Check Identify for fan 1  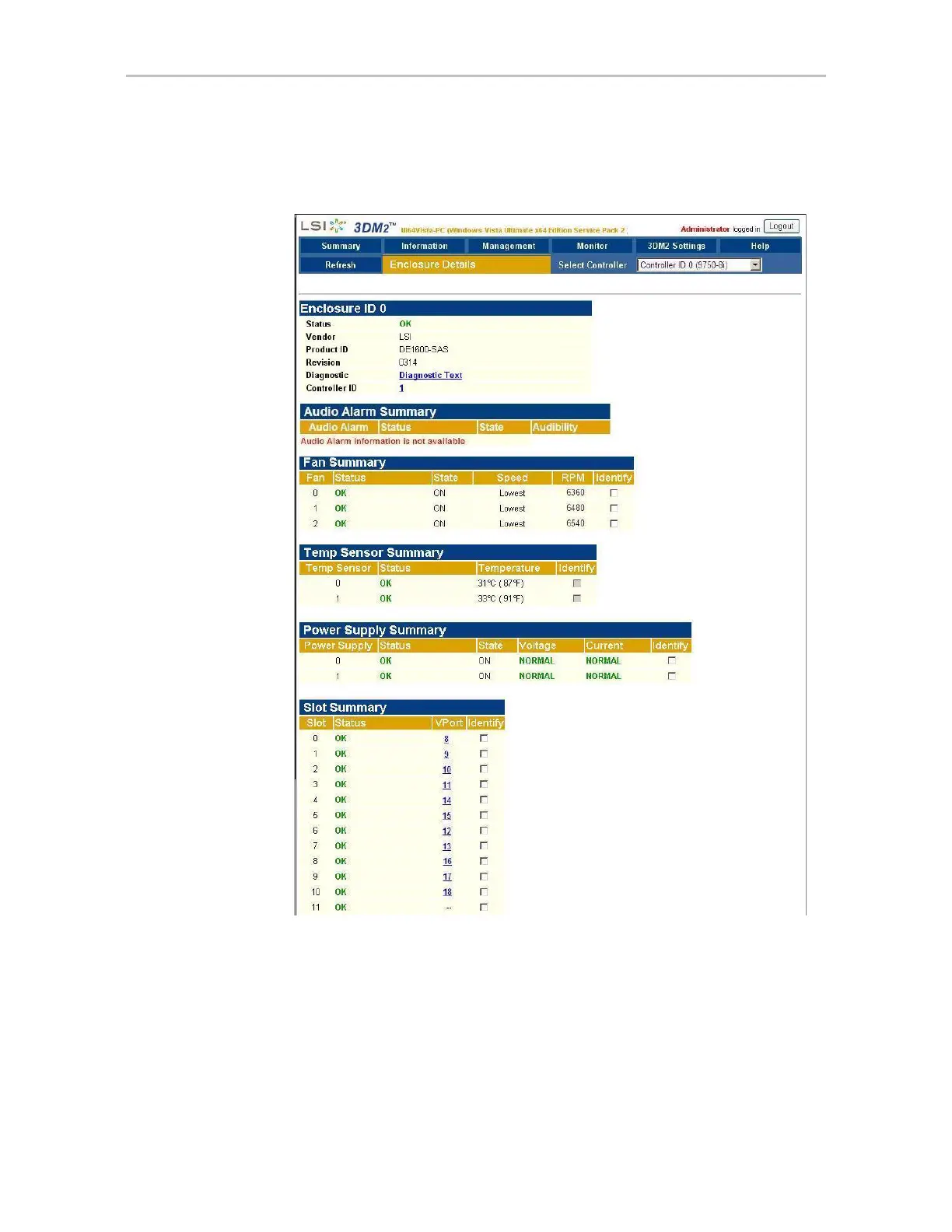tap(614, 509)
